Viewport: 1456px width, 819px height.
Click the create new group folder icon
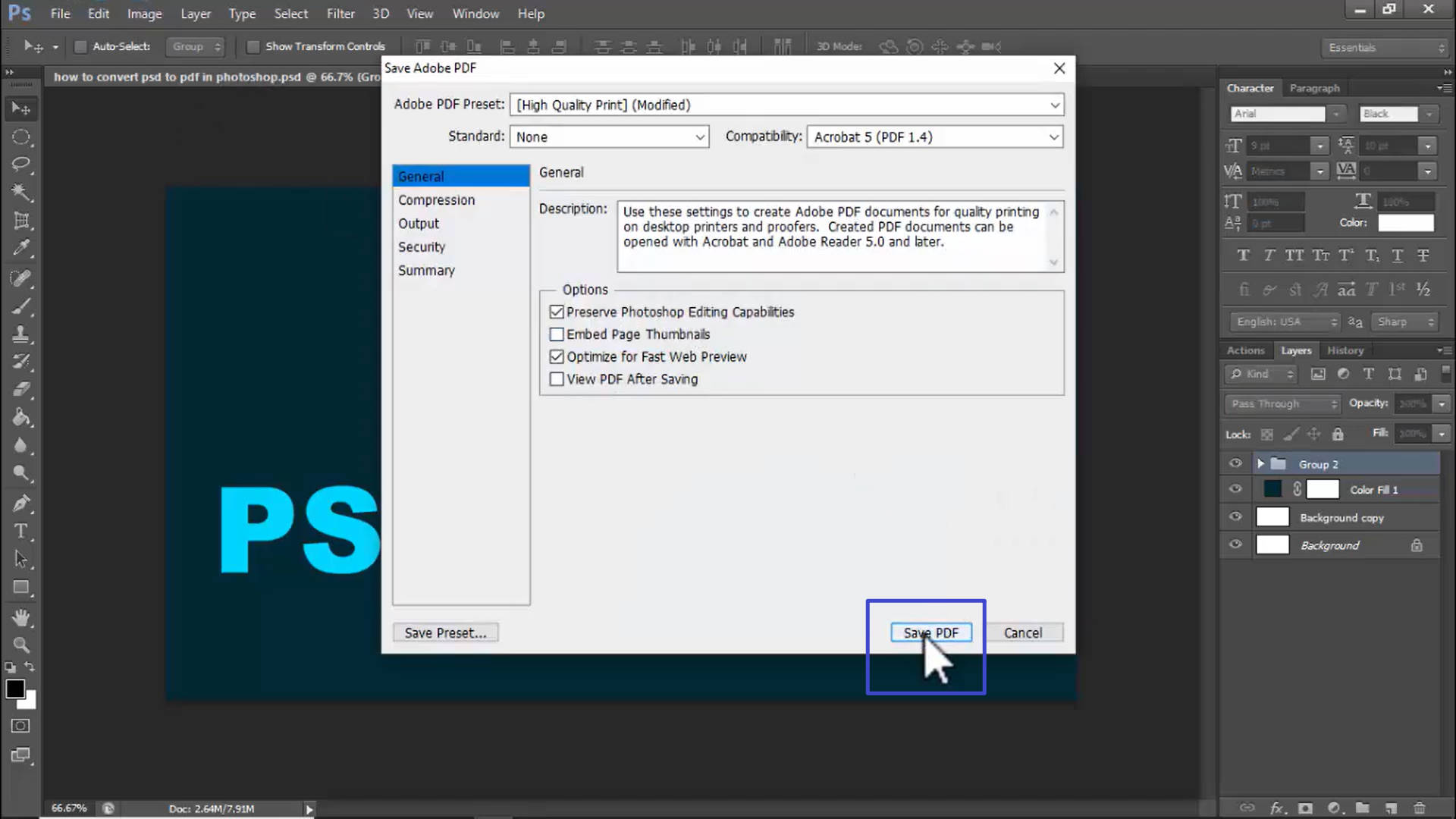(x=1363, y=808)
